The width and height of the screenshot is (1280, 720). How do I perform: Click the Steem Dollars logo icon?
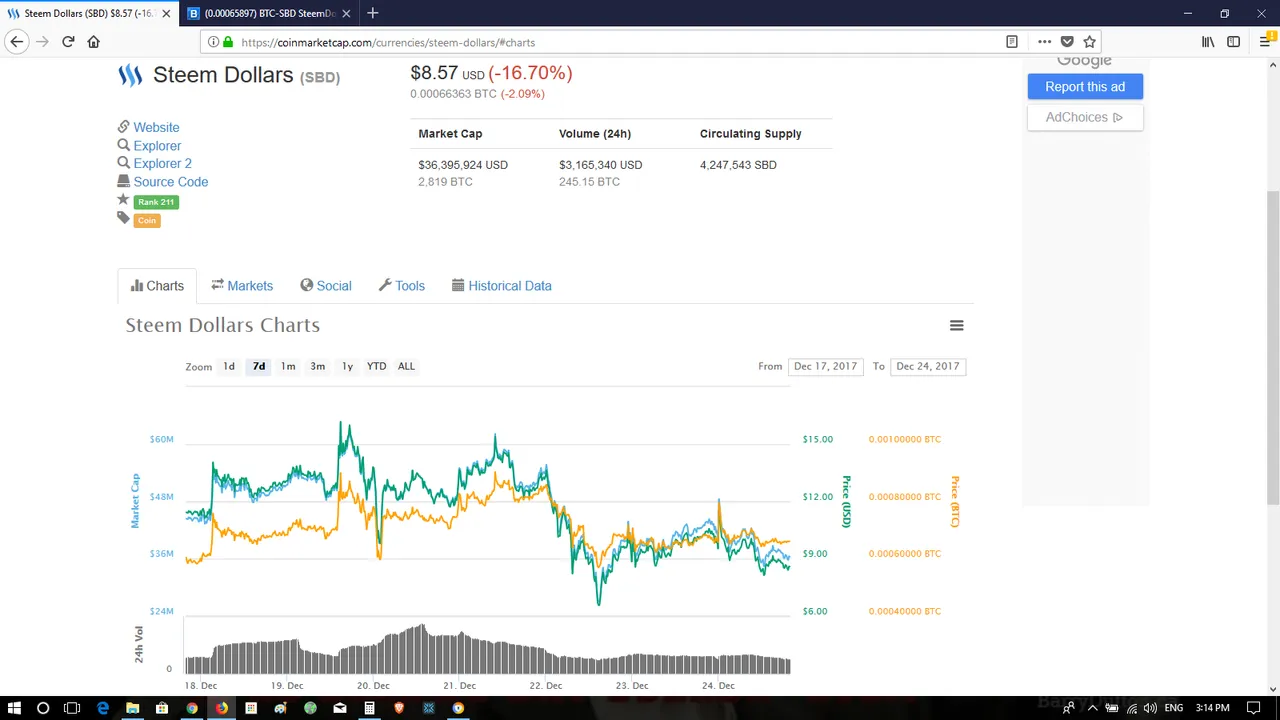point(130,75)
